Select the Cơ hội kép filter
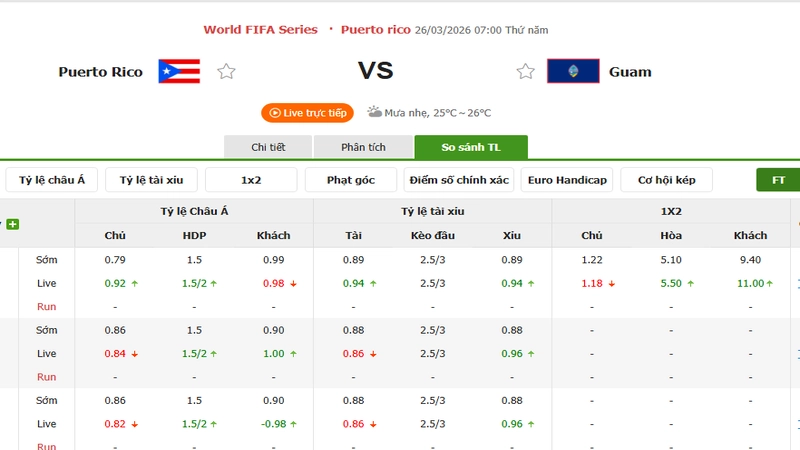The image size is (800, 450). coord(666,180)
